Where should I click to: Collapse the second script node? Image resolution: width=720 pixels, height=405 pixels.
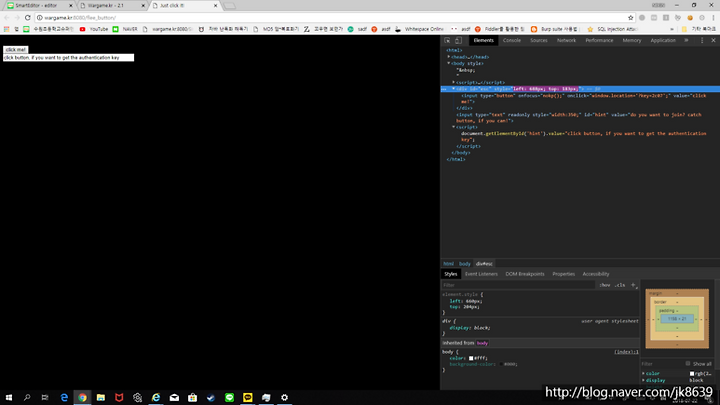click(x=454, y=127)
